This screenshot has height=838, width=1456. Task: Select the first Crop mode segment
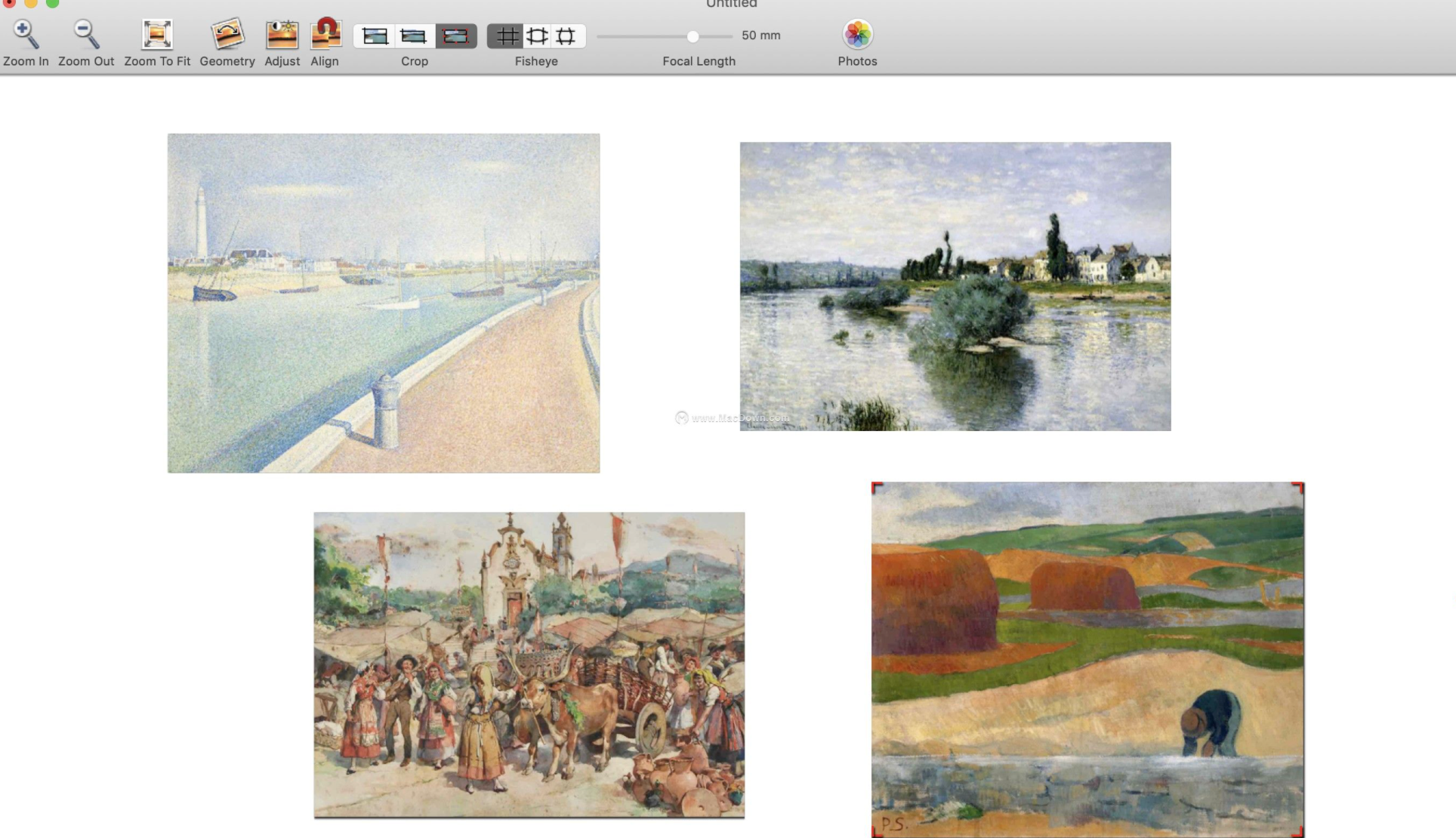tap(375, 36)
